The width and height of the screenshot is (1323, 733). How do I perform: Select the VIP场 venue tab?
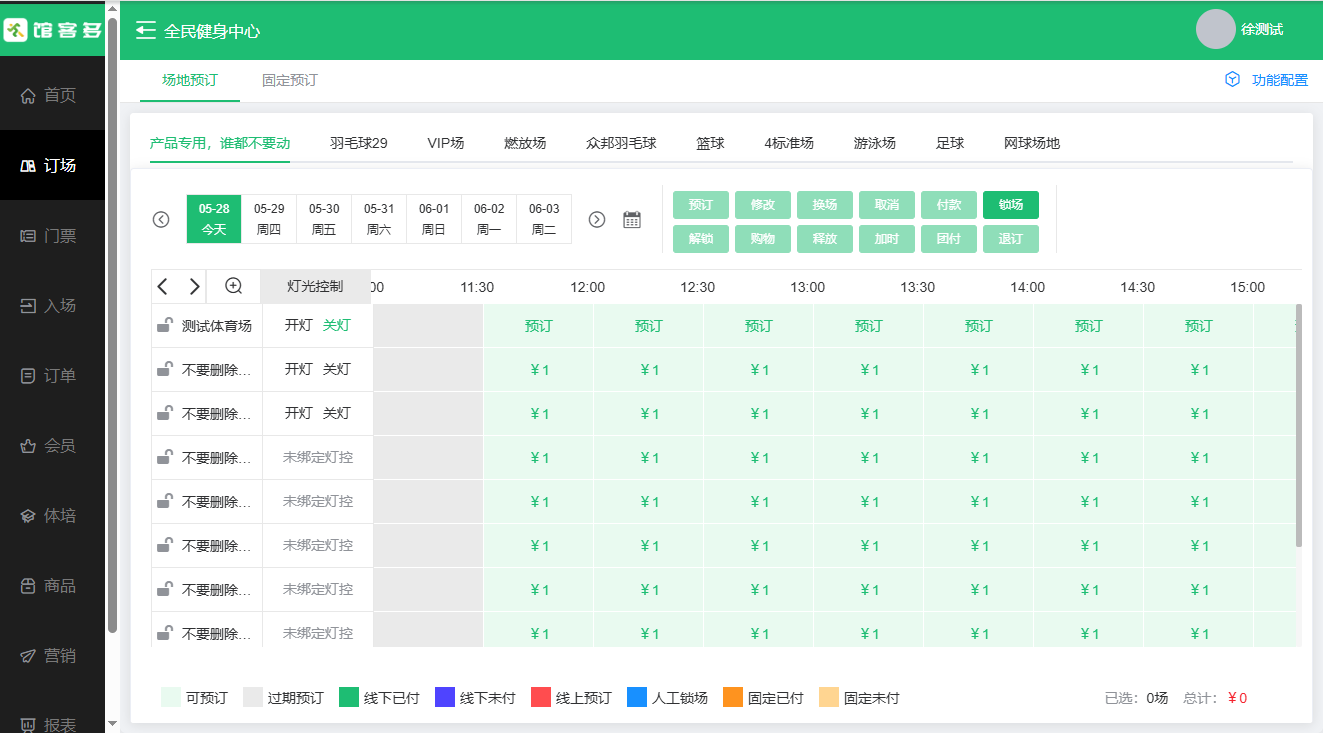[x=446, y=143]
